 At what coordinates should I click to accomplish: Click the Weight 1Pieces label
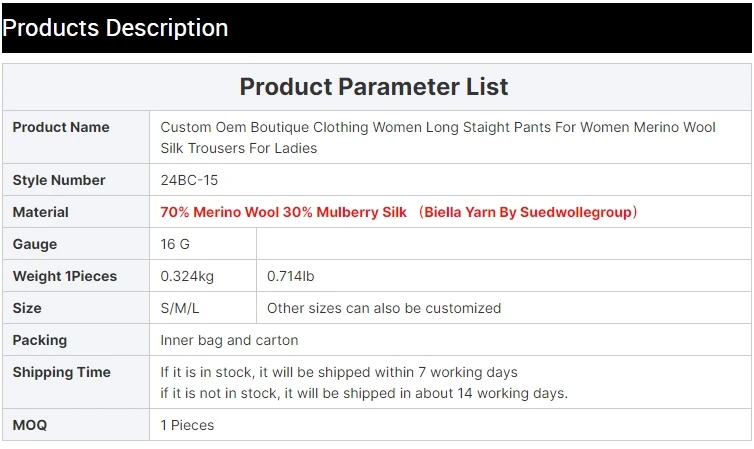pyautogui.click(x=64, y=276)
